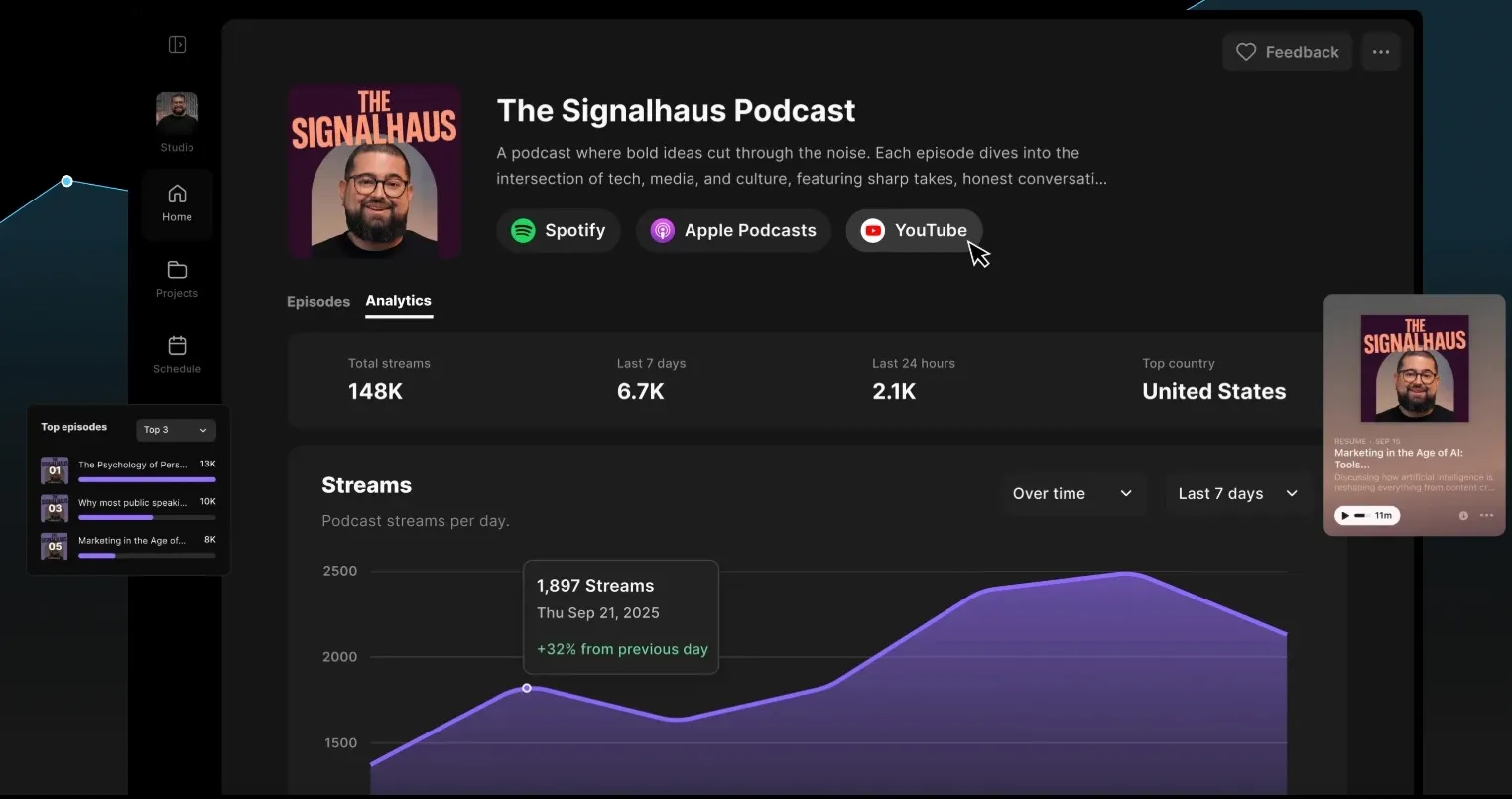
Task: Click the highlighted chart point on Sep 21
Action: [x=527, y=688]
